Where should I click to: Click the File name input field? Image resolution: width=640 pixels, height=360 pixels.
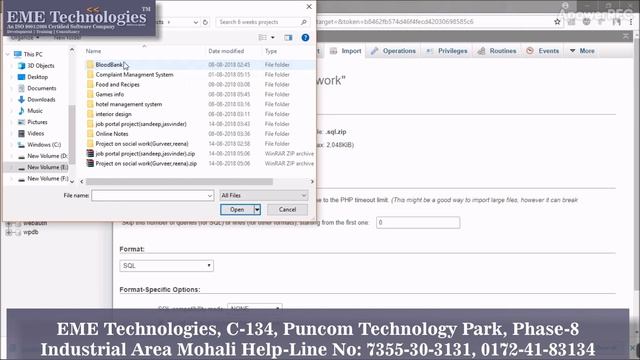[149, 196]
